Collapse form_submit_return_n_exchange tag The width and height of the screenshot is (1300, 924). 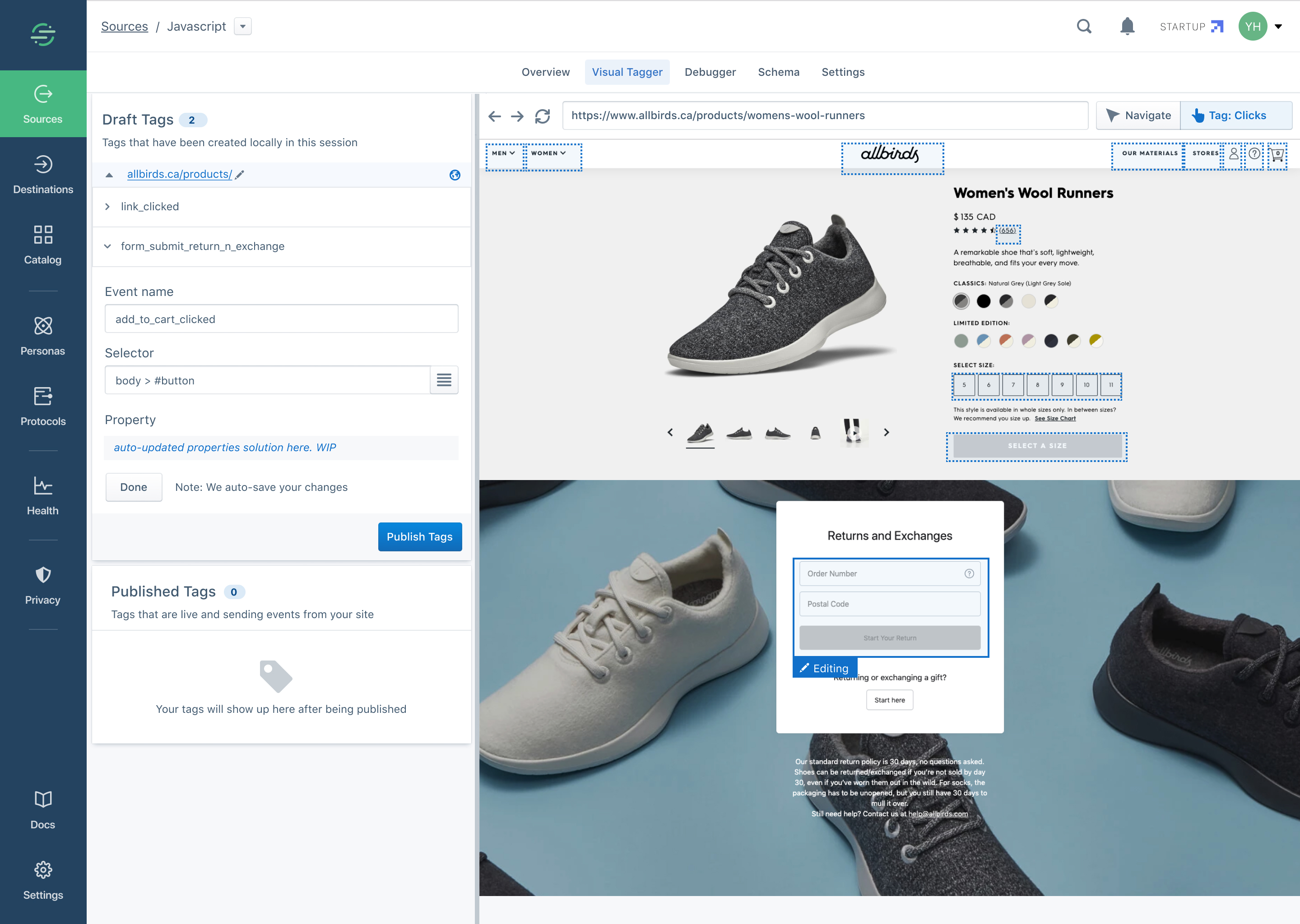pos(107,246)
